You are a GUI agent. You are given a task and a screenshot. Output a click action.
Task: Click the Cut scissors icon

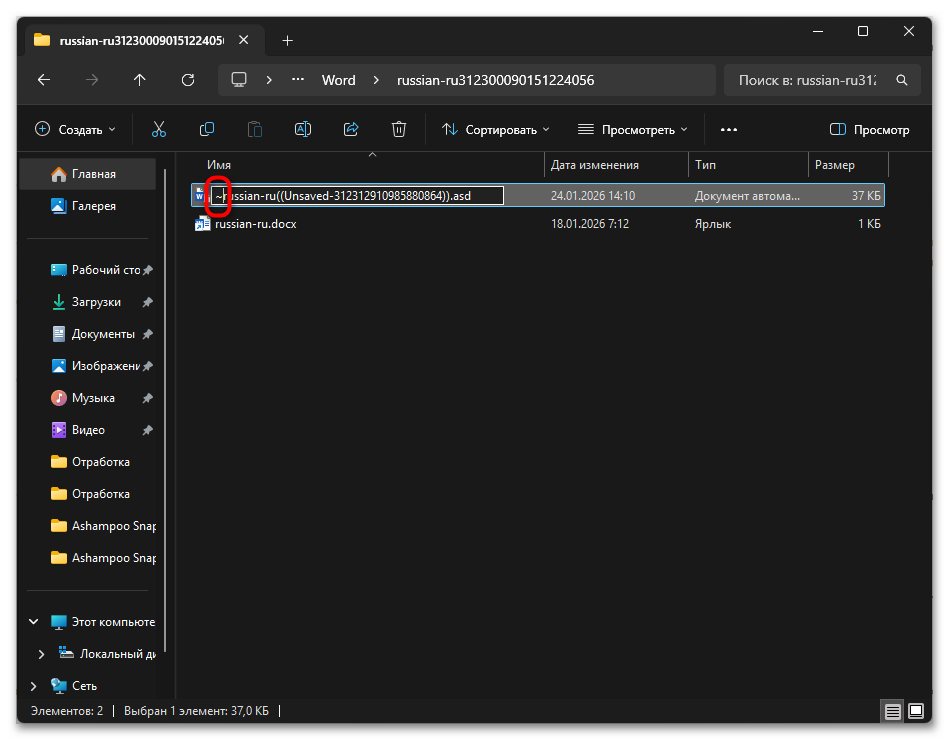click(159, 129)
